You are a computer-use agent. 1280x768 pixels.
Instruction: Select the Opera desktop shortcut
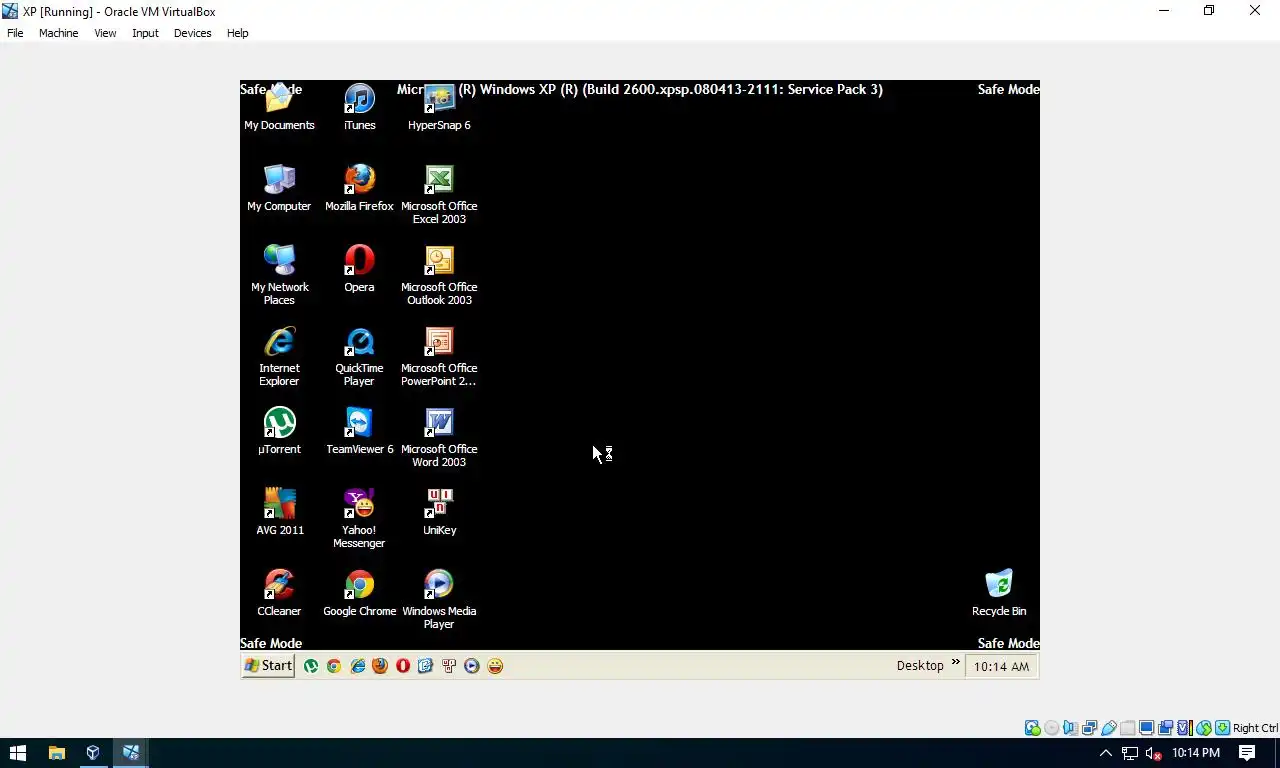tap(359, 269)
